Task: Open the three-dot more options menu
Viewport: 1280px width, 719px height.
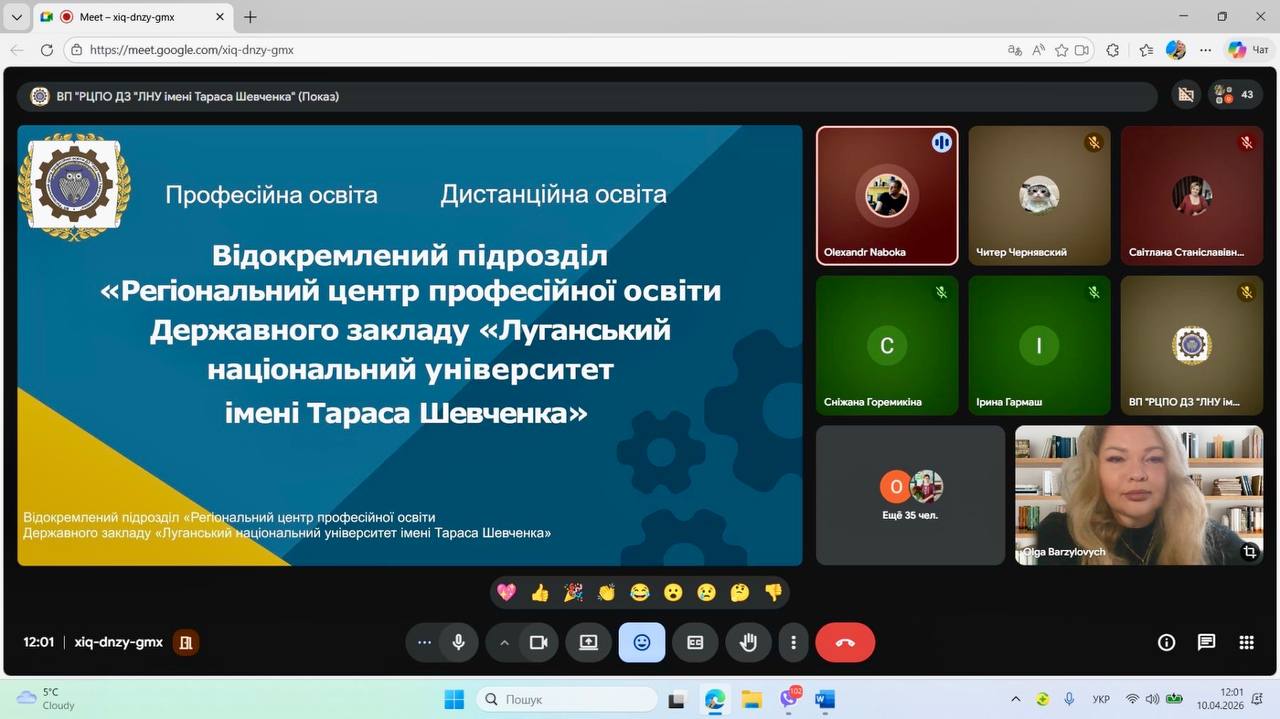Action: [x=794, y=643]
